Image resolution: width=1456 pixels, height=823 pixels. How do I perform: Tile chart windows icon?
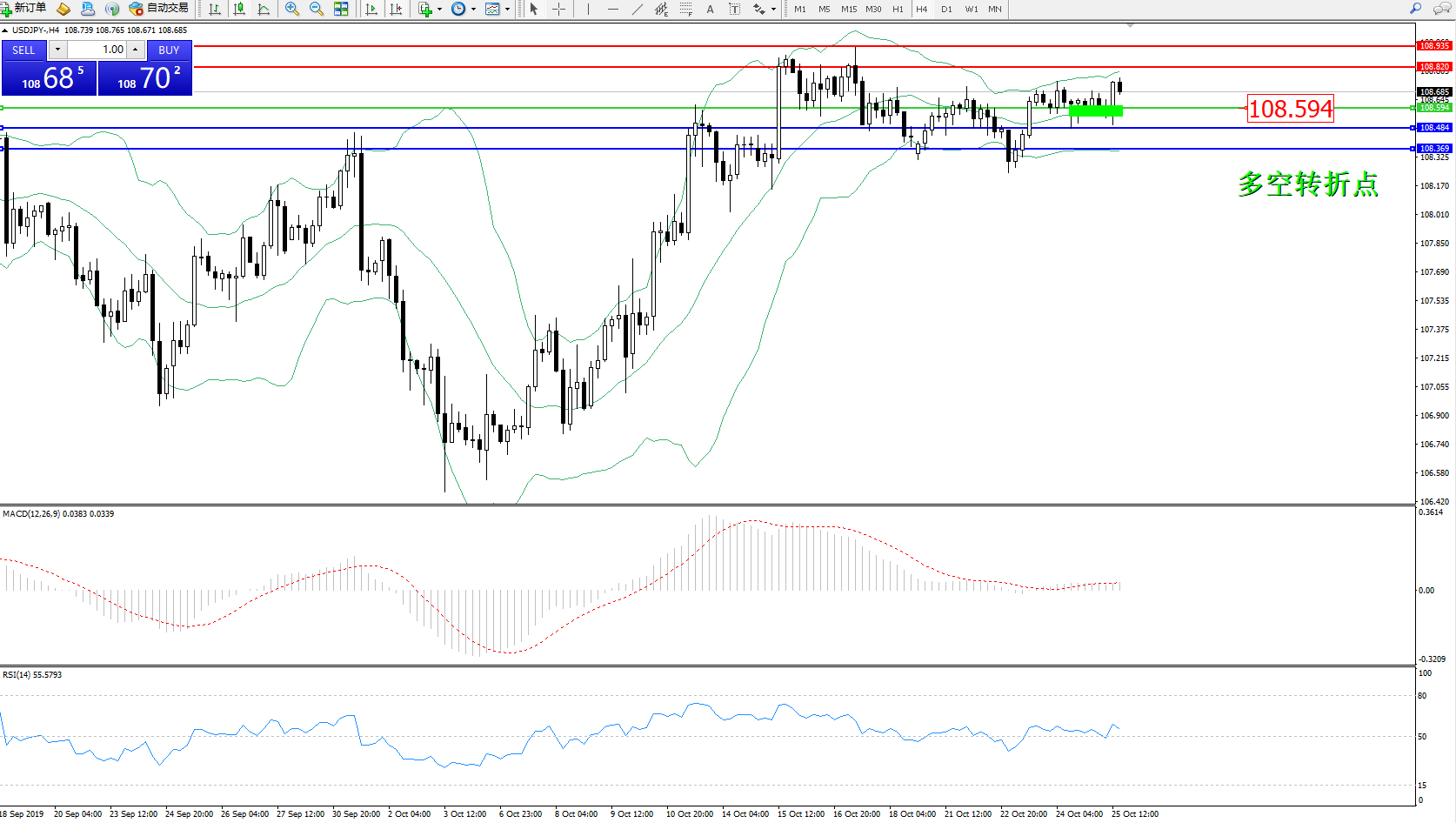coord(341,9)
